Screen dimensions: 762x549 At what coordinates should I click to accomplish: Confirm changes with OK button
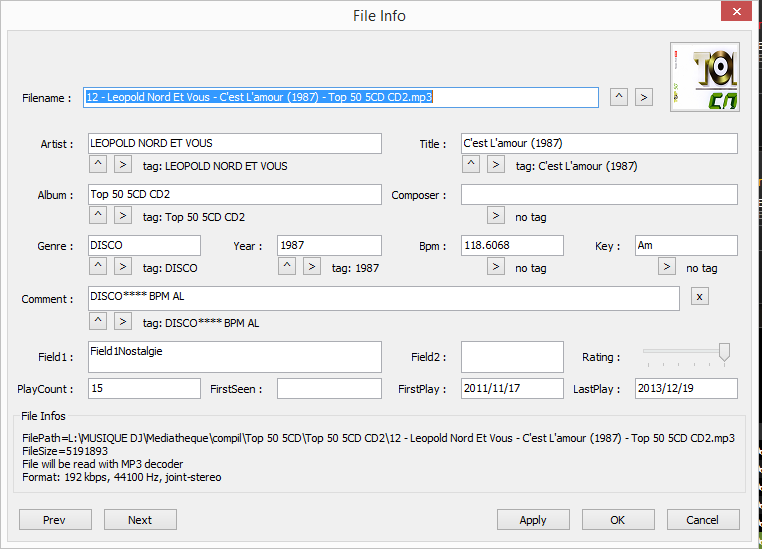[618, 520]
